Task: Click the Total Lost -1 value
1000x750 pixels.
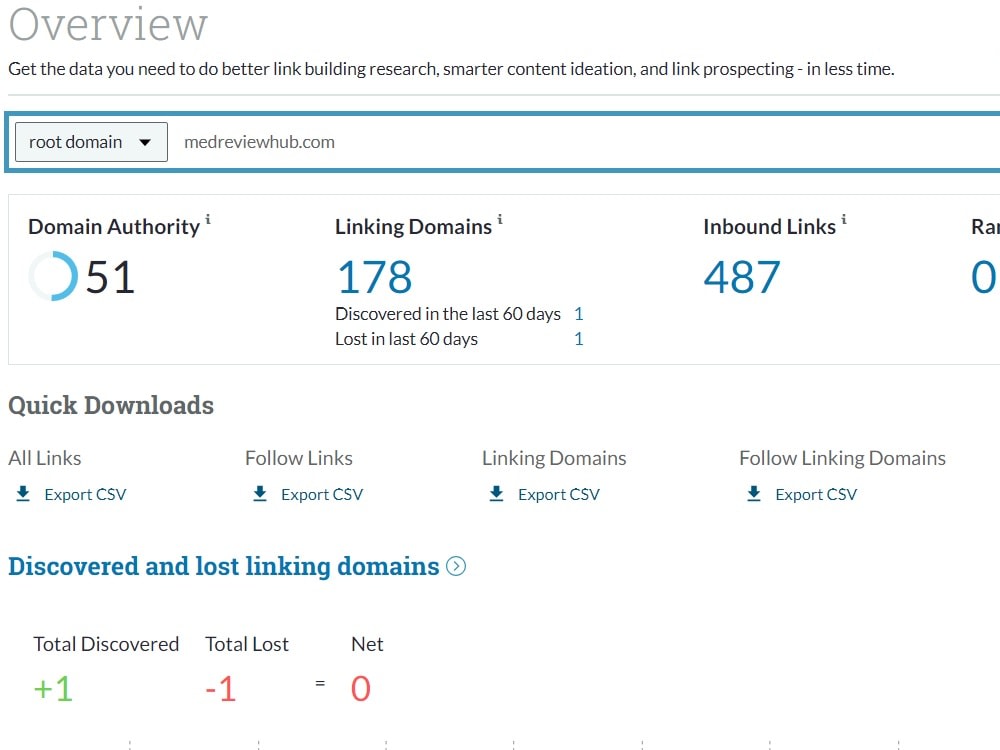Action: point(221,689)
